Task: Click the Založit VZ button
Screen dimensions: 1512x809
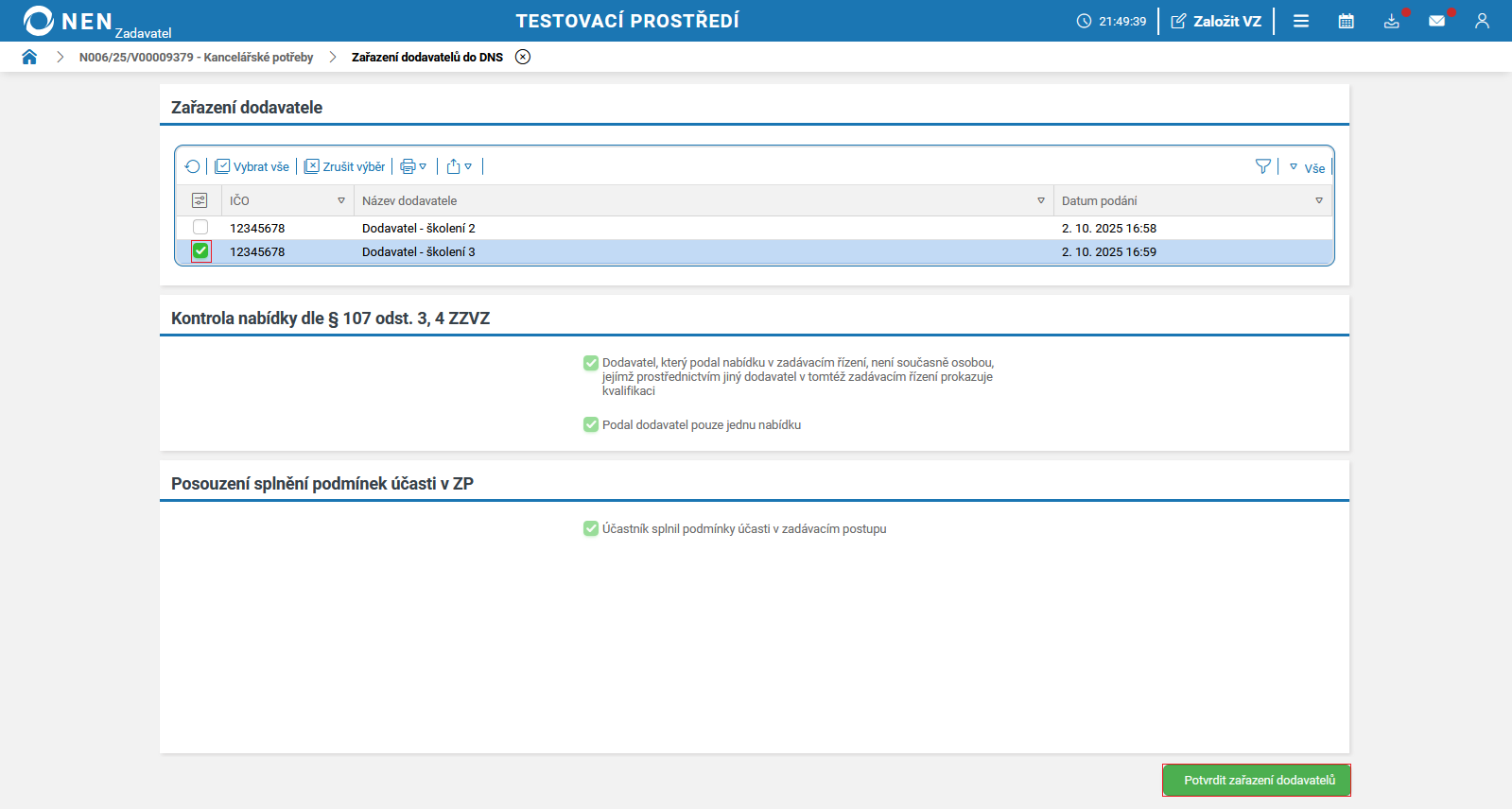Action: [1216, 21]
